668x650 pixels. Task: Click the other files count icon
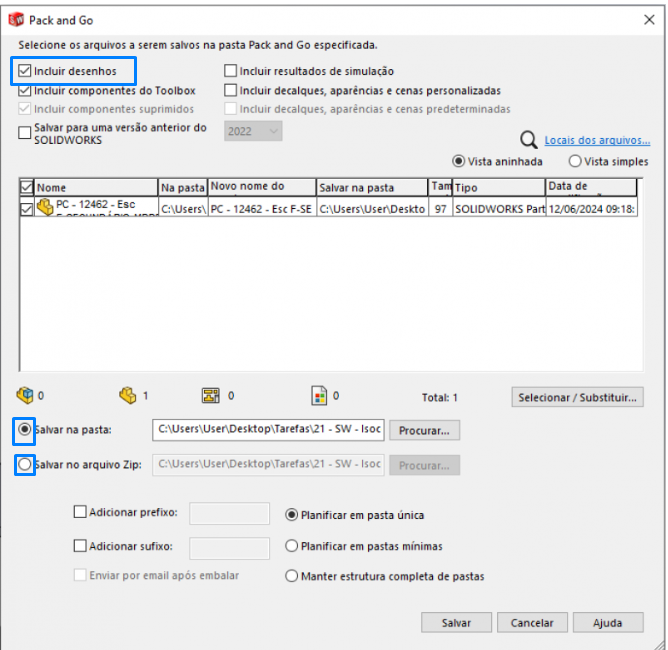click(319, 396)
